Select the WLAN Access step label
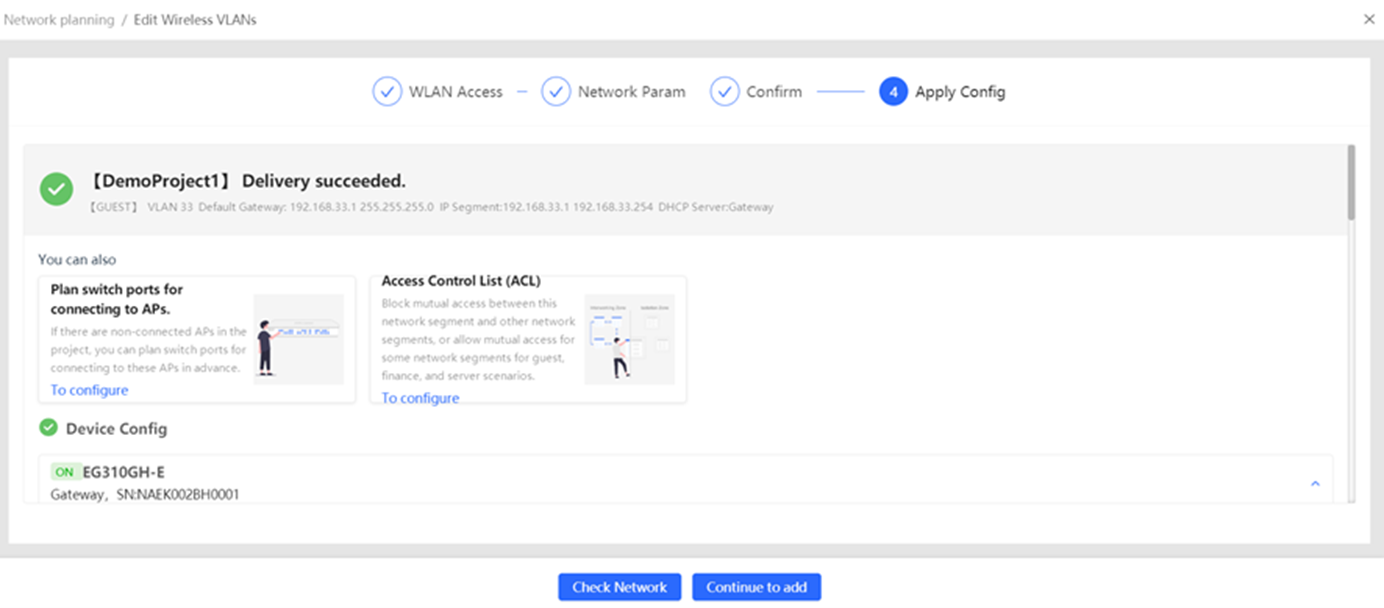Viewport: 1384px width, 608px height. (455, 92)
